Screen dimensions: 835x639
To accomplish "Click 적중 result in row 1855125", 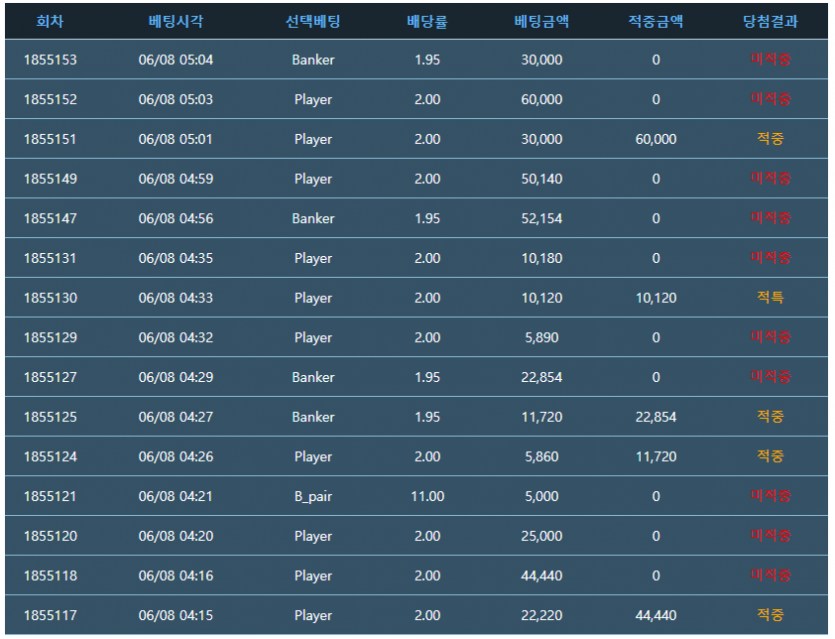I will [770, 416].
